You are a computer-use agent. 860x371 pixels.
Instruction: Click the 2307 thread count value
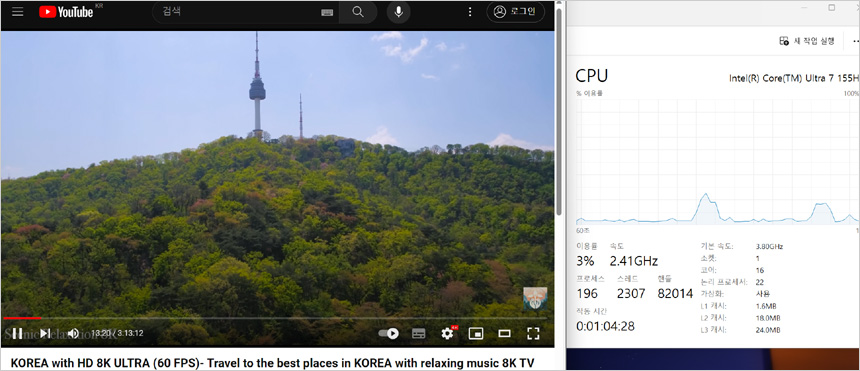[x=631, y=294]
